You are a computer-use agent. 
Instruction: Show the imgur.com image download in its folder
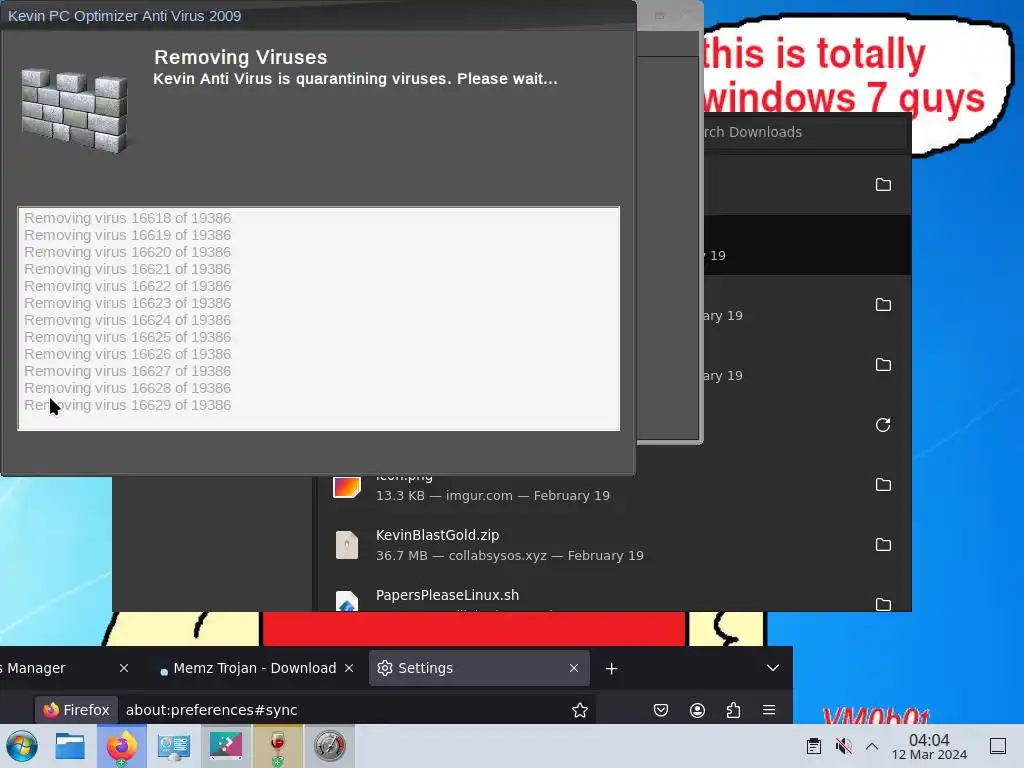(883, 485)
